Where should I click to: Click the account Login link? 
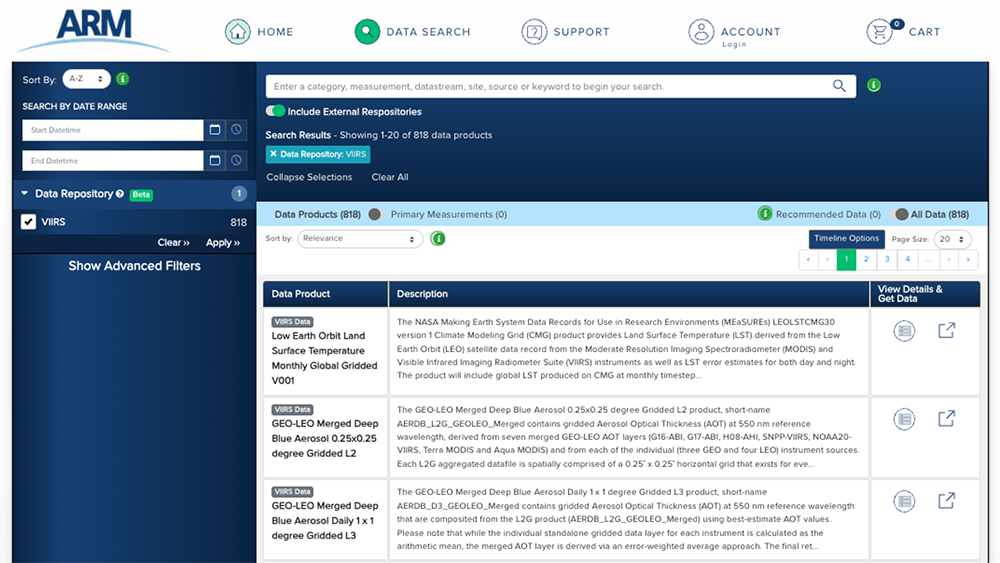[734, 45]
